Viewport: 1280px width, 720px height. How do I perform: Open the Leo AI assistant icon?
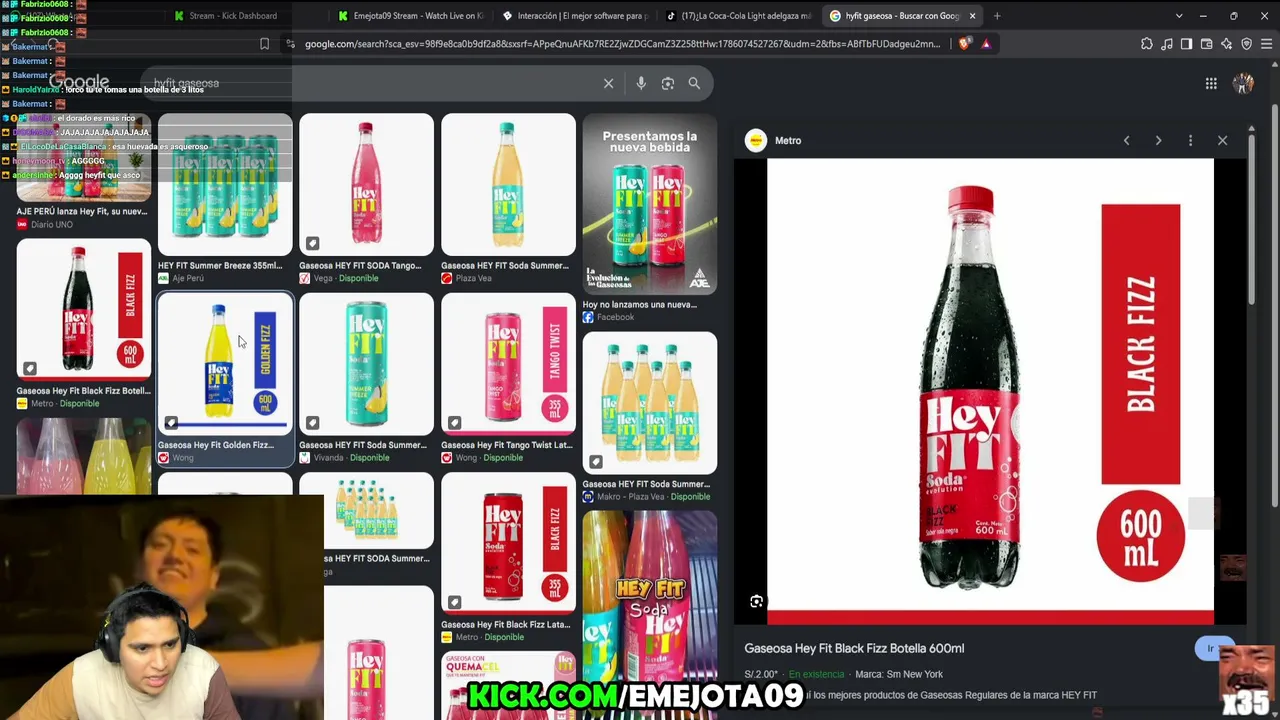[x=1226, y=44]
